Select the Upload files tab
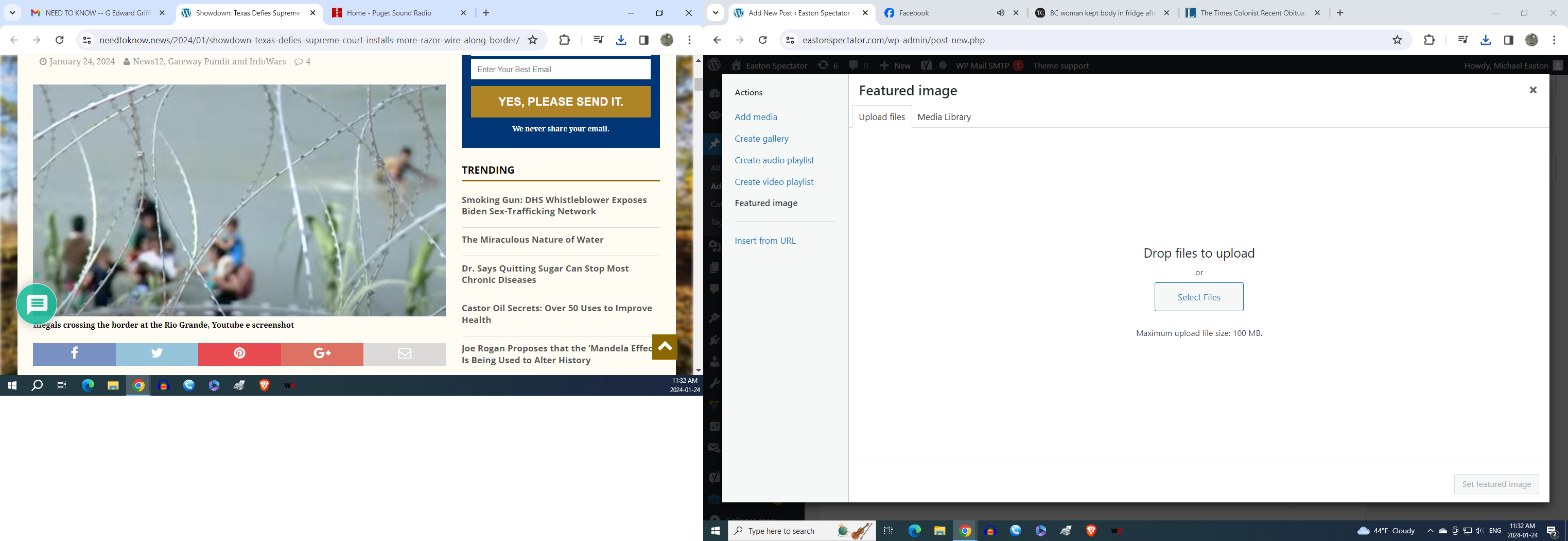1568x541 pixels. click(881, 117)
